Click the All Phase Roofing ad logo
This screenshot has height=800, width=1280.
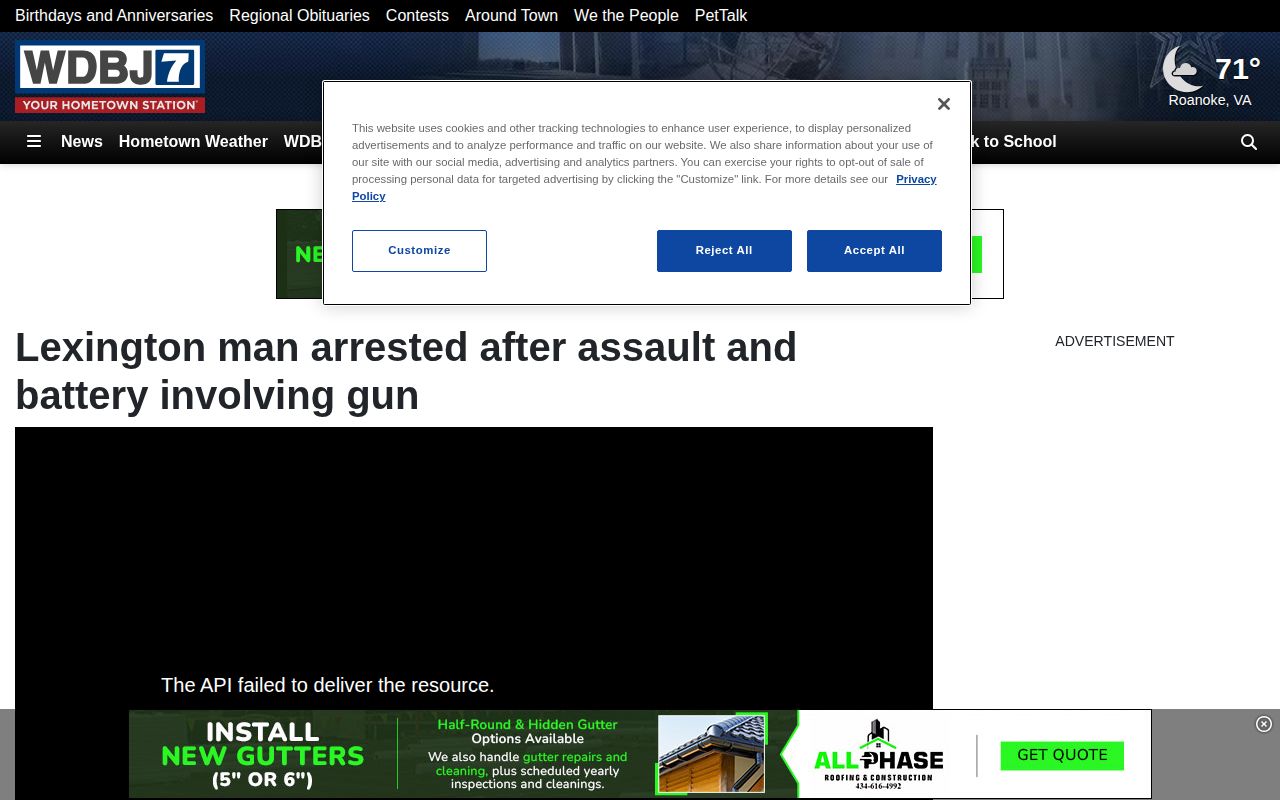coord(878,755)
